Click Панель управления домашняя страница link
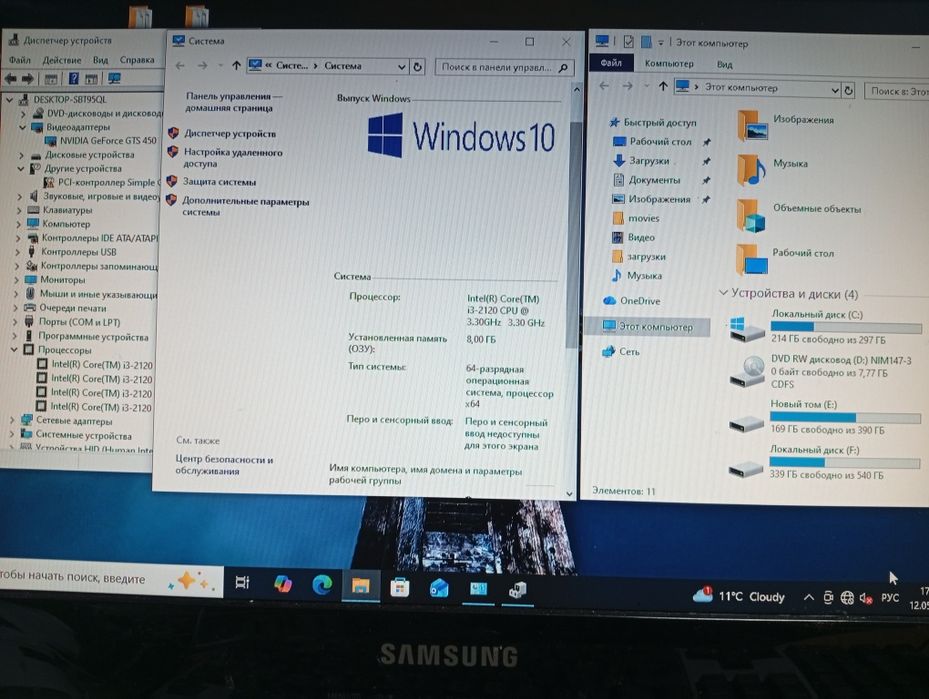The width and height of the screenshot is (929, 699). point(233,102)
